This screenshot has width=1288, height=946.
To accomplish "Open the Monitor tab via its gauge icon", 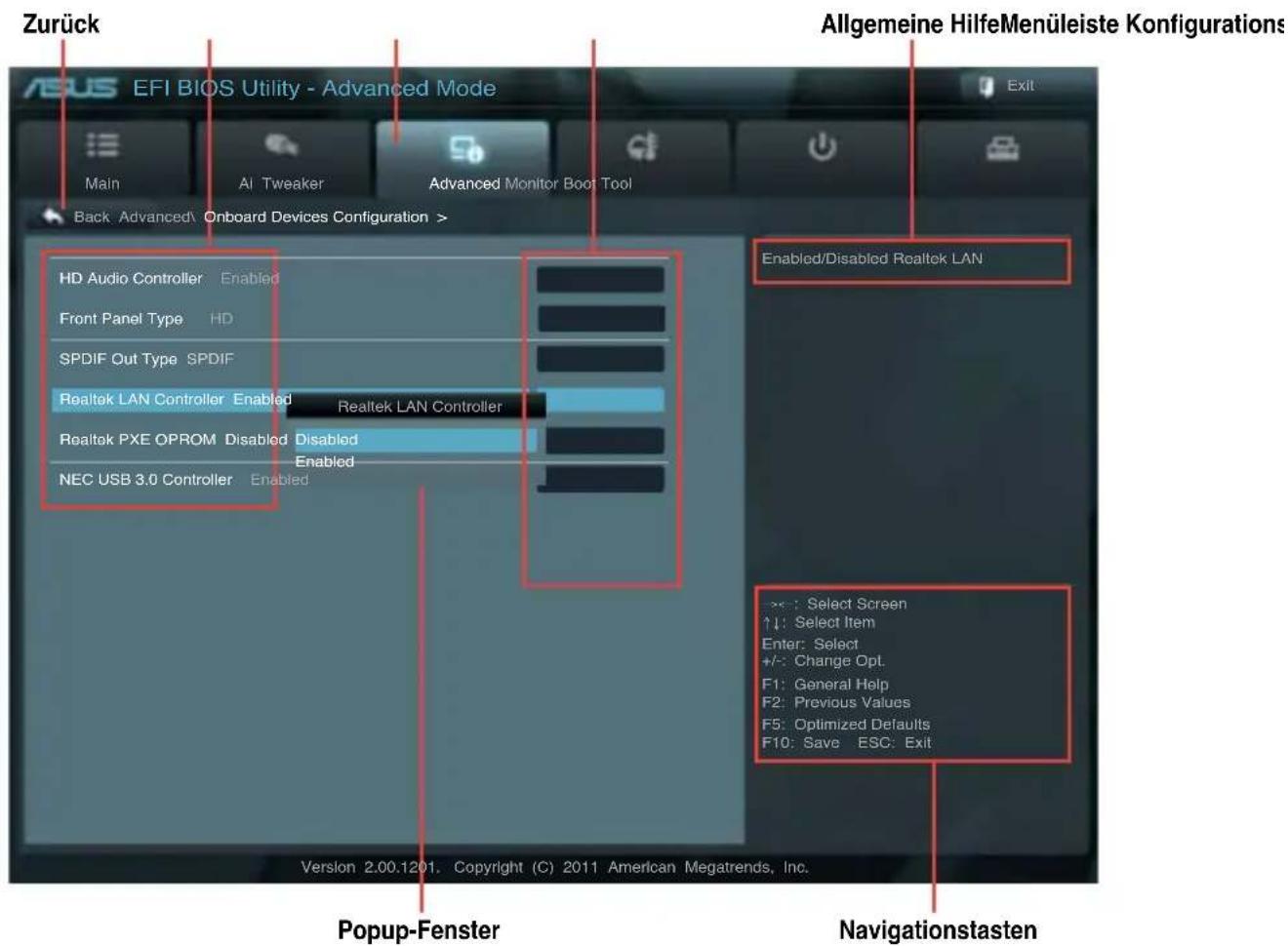I will click(641, 147).
